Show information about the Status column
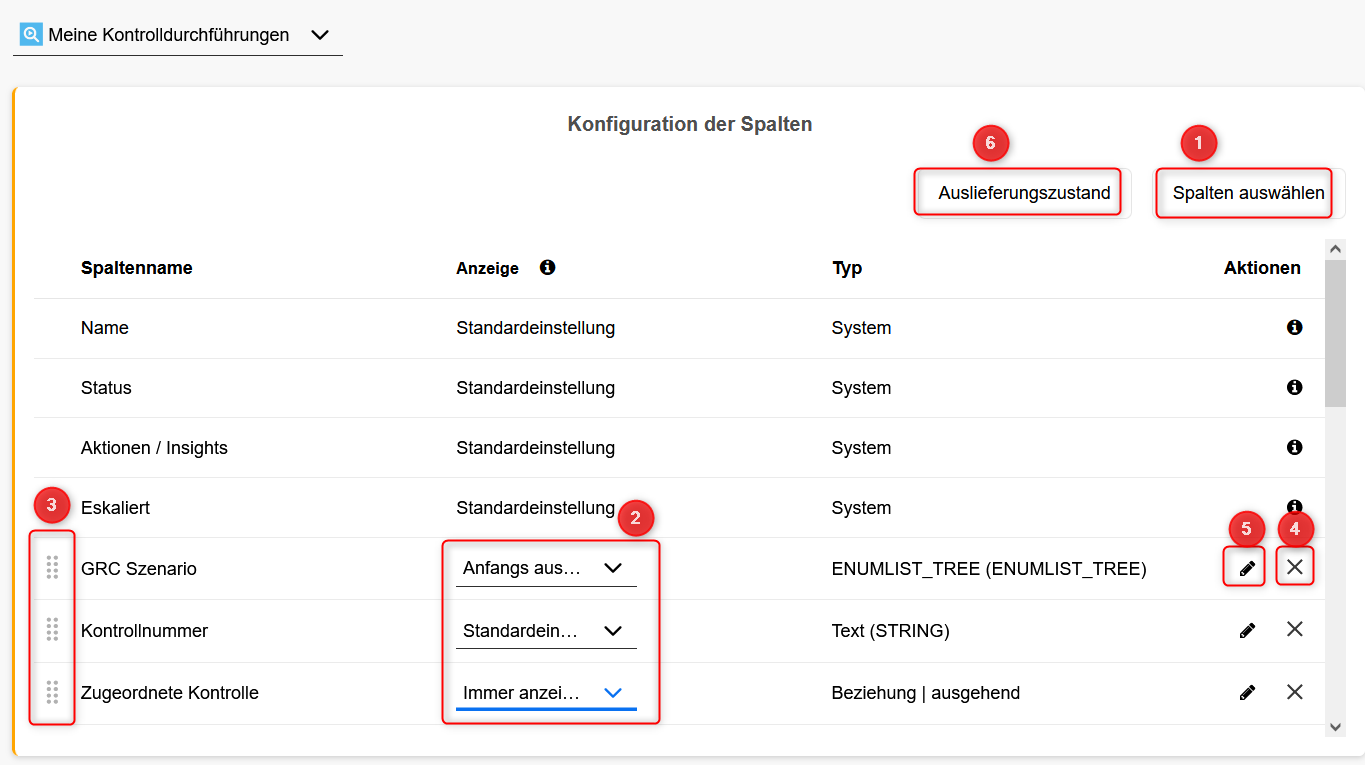This screenshot has width=1365, height=765. 1294,387
